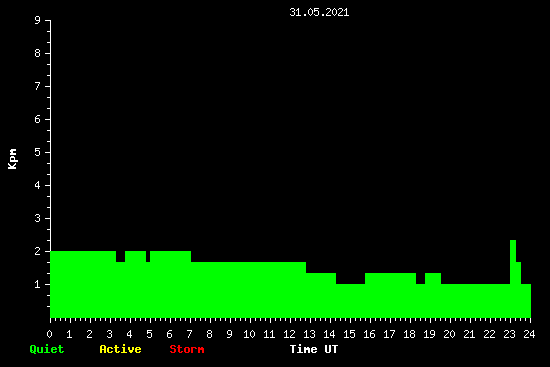Click the 5 mark on the Kpm axis
This screenshot has height=367, width=550.
(38, 152)
